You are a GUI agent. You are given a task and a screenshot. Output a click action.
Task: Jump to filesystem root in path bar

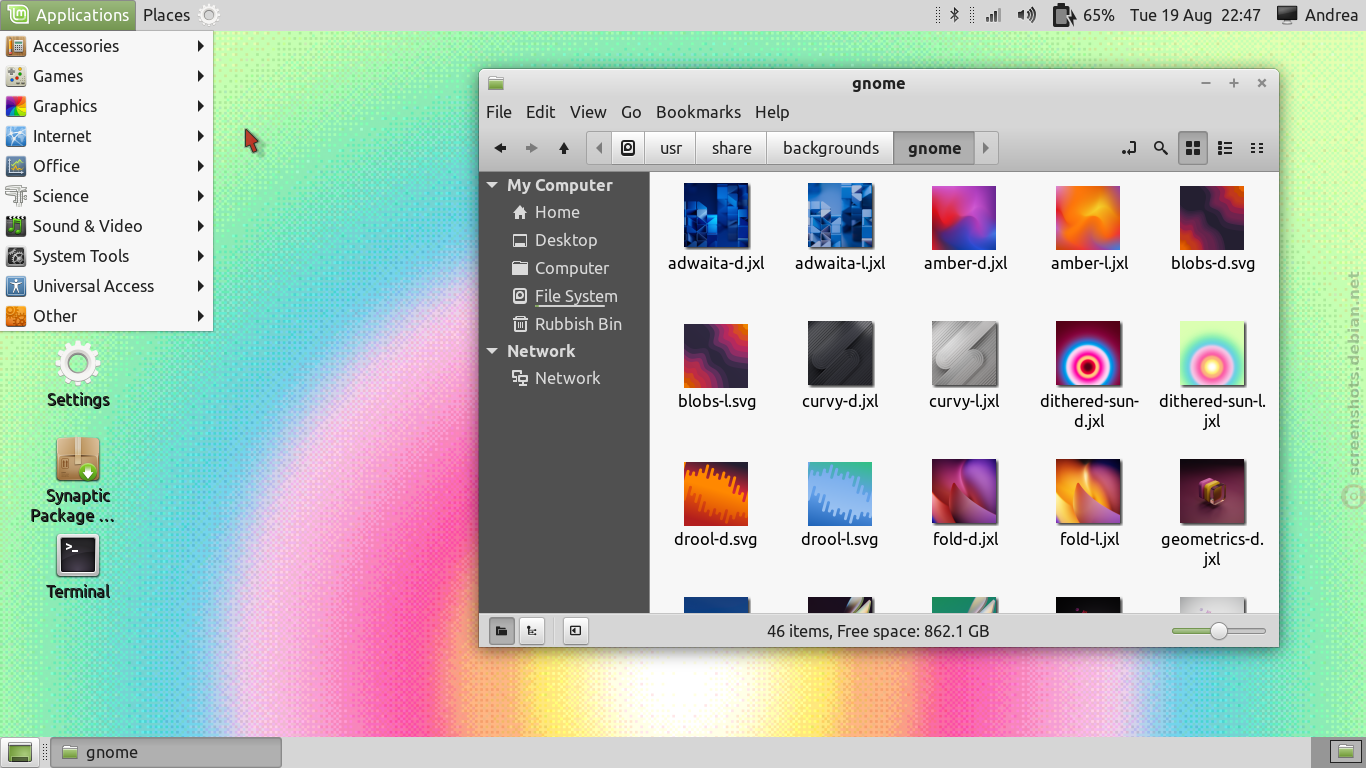pyautogui.click(x=628, y=148)
